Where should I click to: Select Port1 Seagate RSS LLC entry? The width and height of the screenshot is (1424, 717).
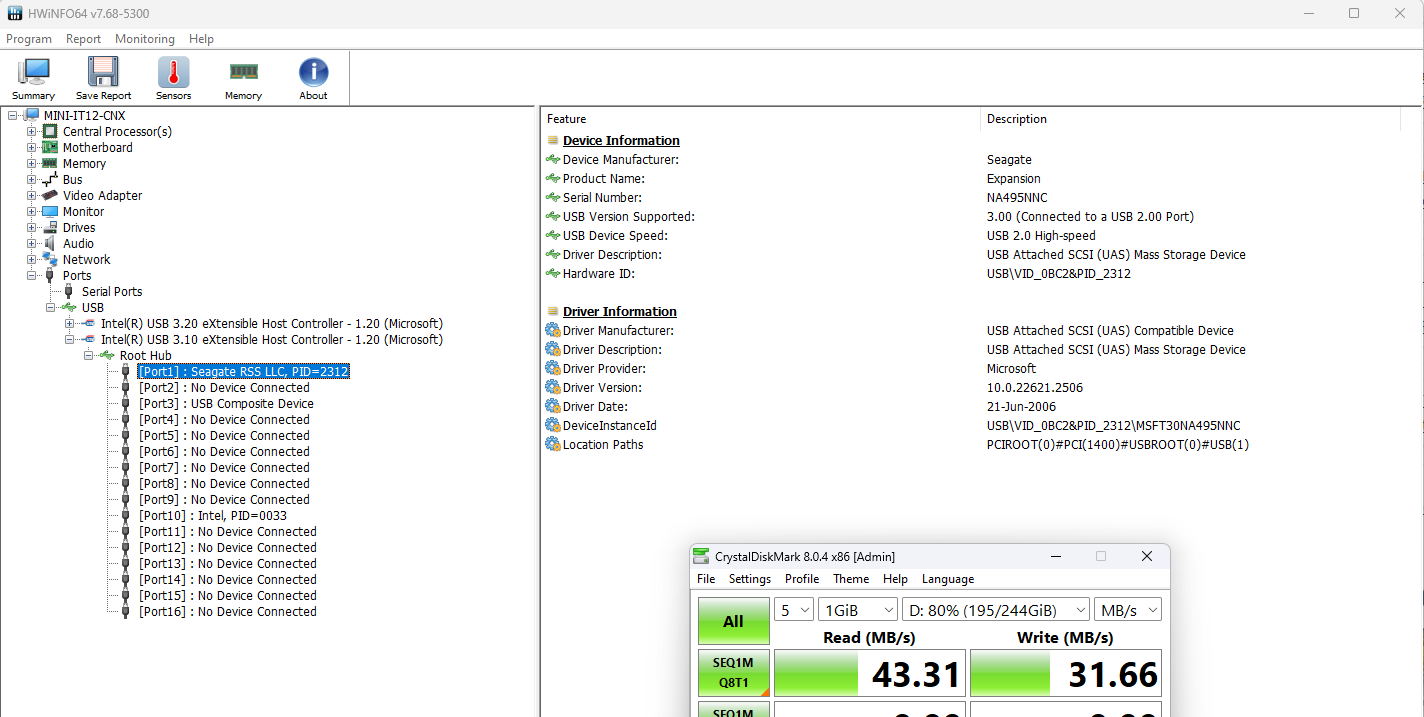pyautogui.click(x=244, y=371)
